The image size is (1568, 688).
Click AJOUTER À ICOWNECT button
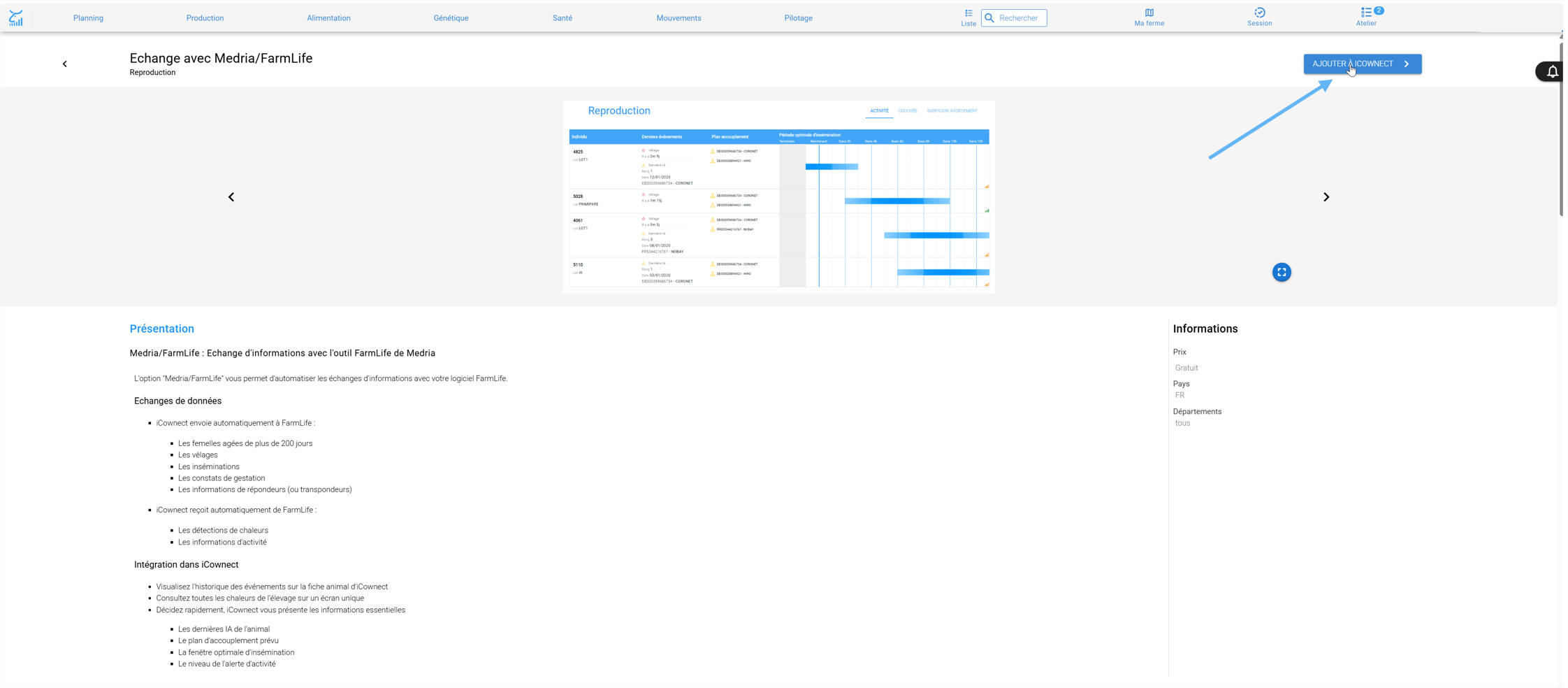coord(1362,64)
